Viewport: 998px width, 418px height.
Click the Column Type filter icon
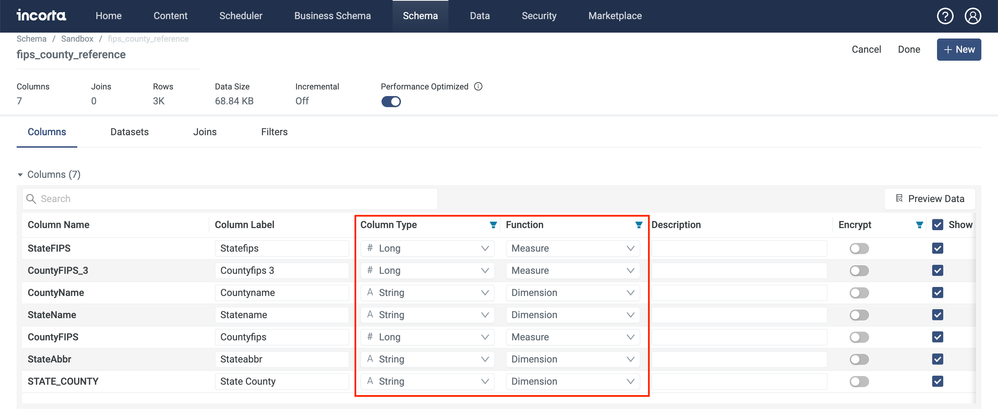pos(493,225)
